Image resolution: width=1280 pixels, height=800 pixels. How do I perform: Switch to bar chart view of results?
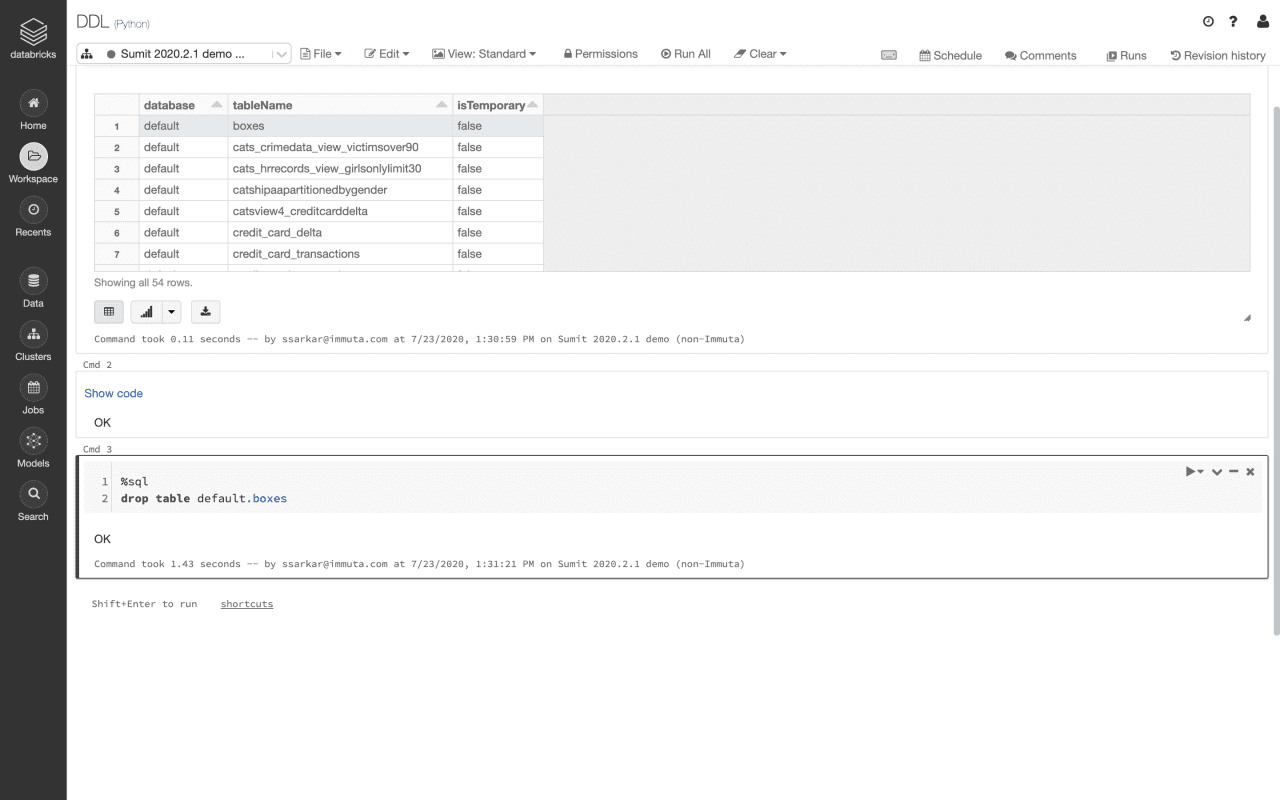(146, 312)
